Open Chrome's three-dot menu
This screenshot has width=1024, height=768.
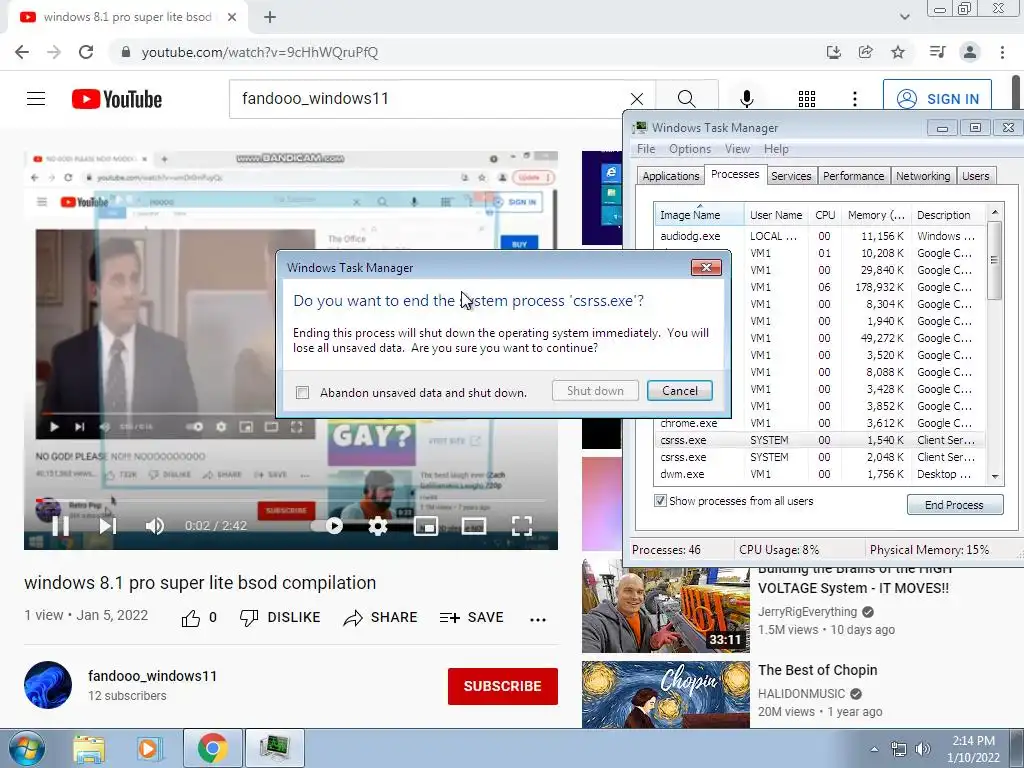[1002, 52]
